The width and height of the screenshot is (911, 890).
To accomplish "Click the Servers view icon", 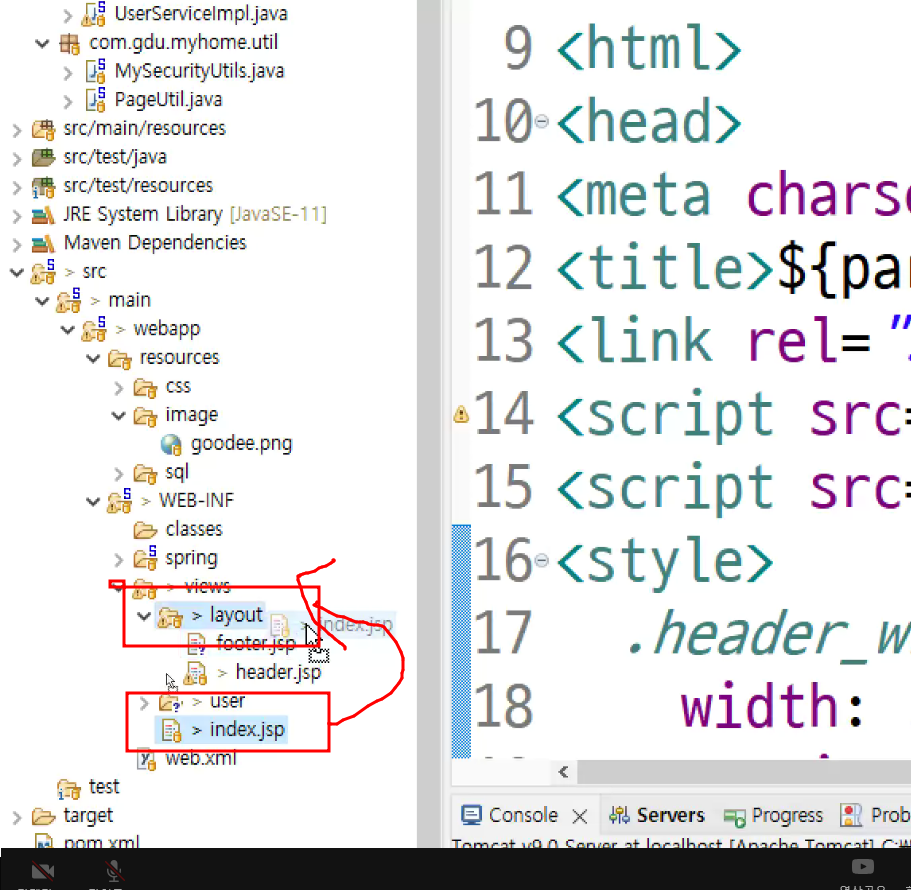I will pos(619,816).
